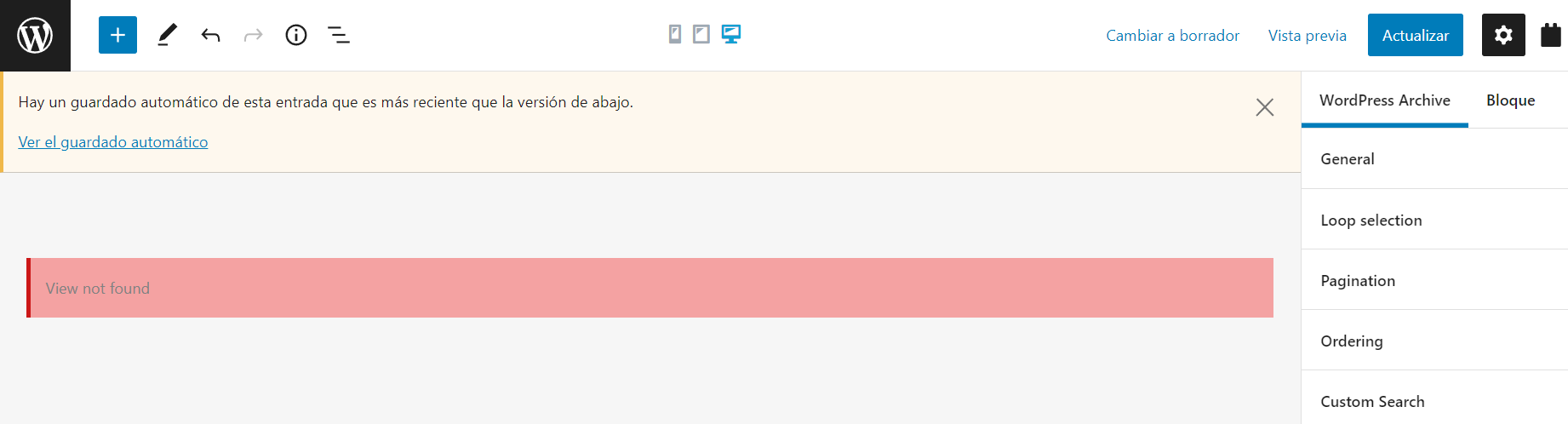Expand the Loop selection panel
Viewport: 1568px width, 424px height.
click(1434, 221)
